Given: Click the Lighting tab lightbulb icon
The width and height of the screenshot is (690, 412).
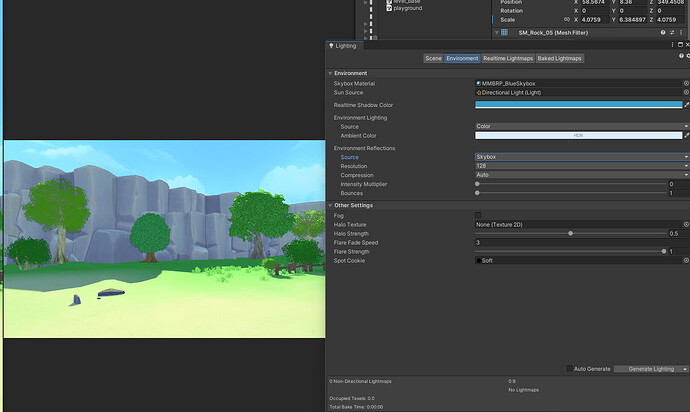Looking at the screenshot, I should point(331,46).
